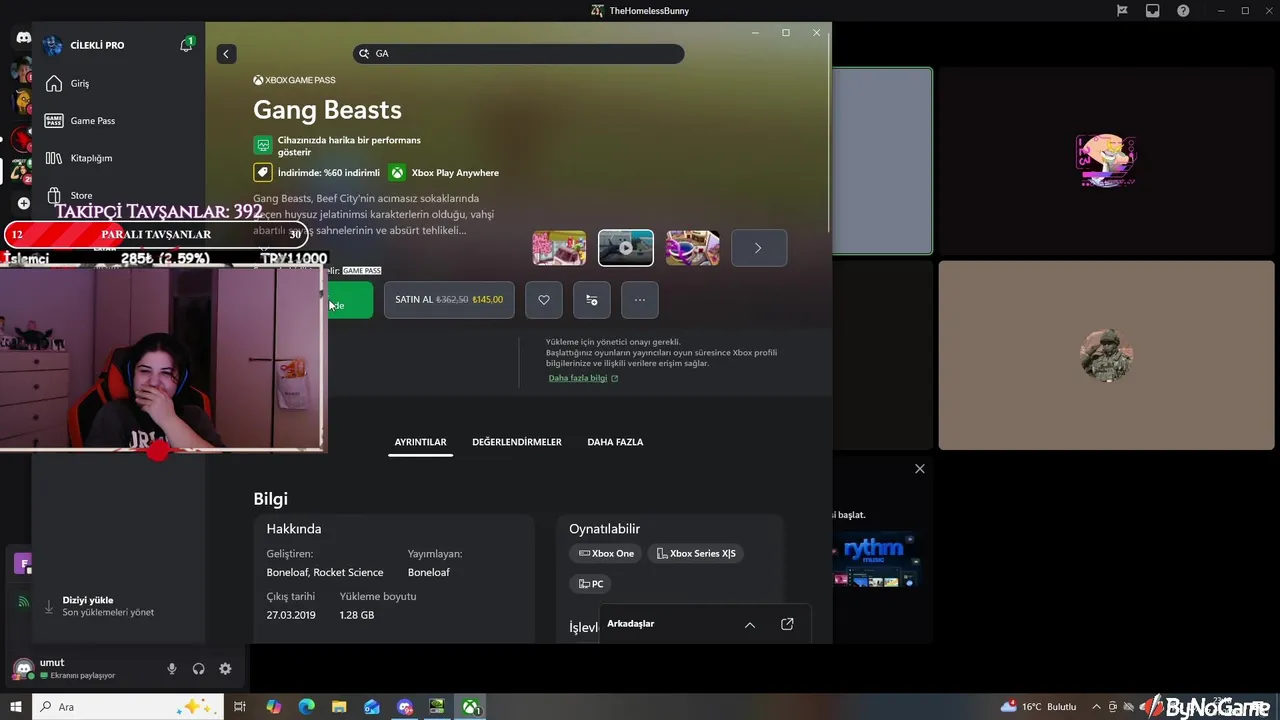Switch to Xbox app on the taskbar

(x=470, y=707)
